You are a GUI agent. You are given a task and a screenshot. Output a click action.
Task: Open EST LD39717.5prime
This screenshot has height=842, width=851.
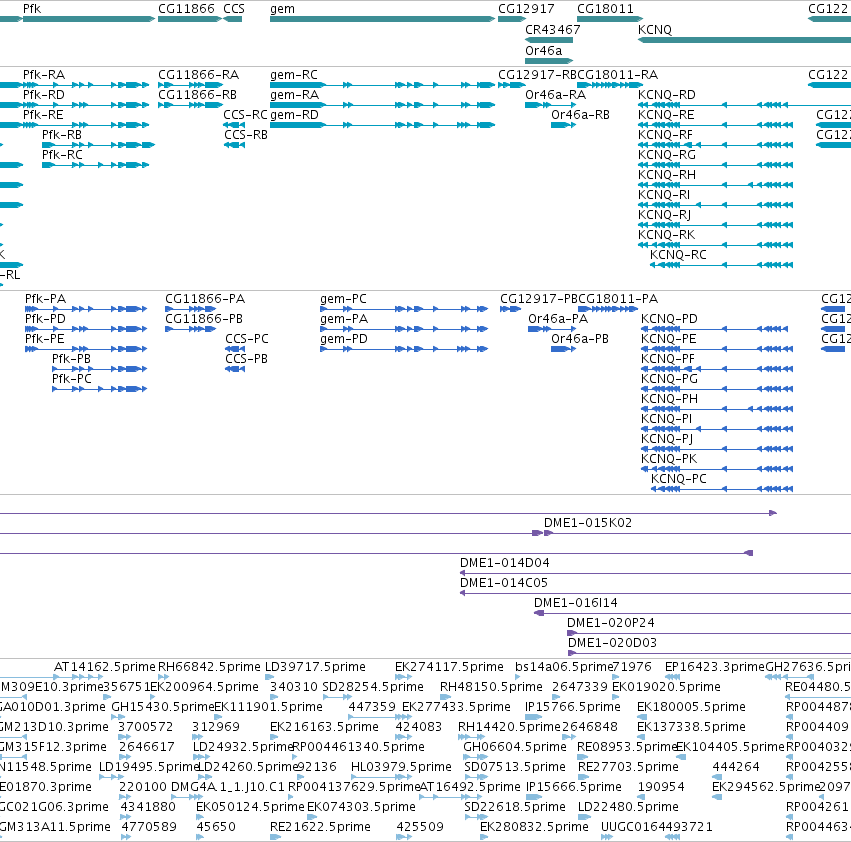point(315,667)
